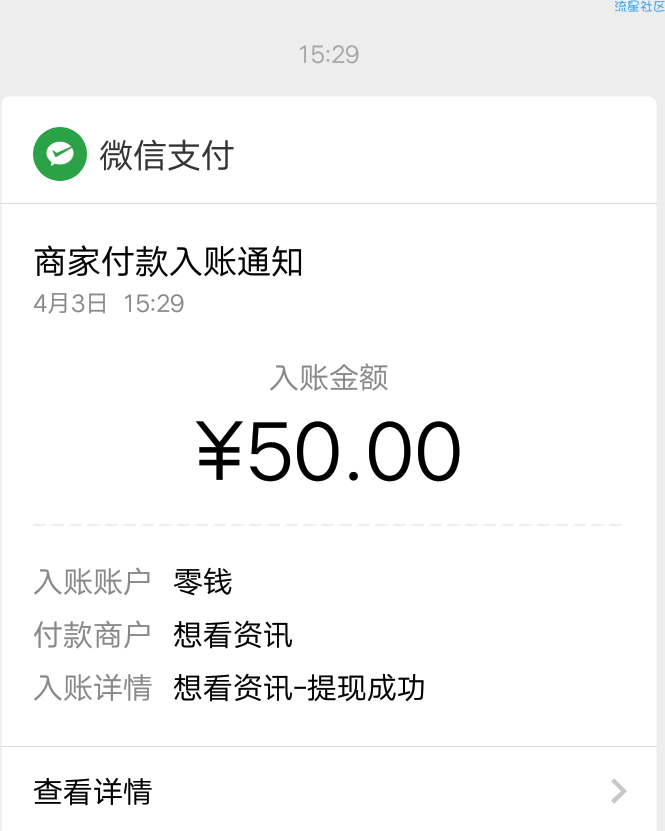Viewport: 665px width, 831px height.
Task: Click the 4月3日 15:29 date line
Action: pos(109,304)
